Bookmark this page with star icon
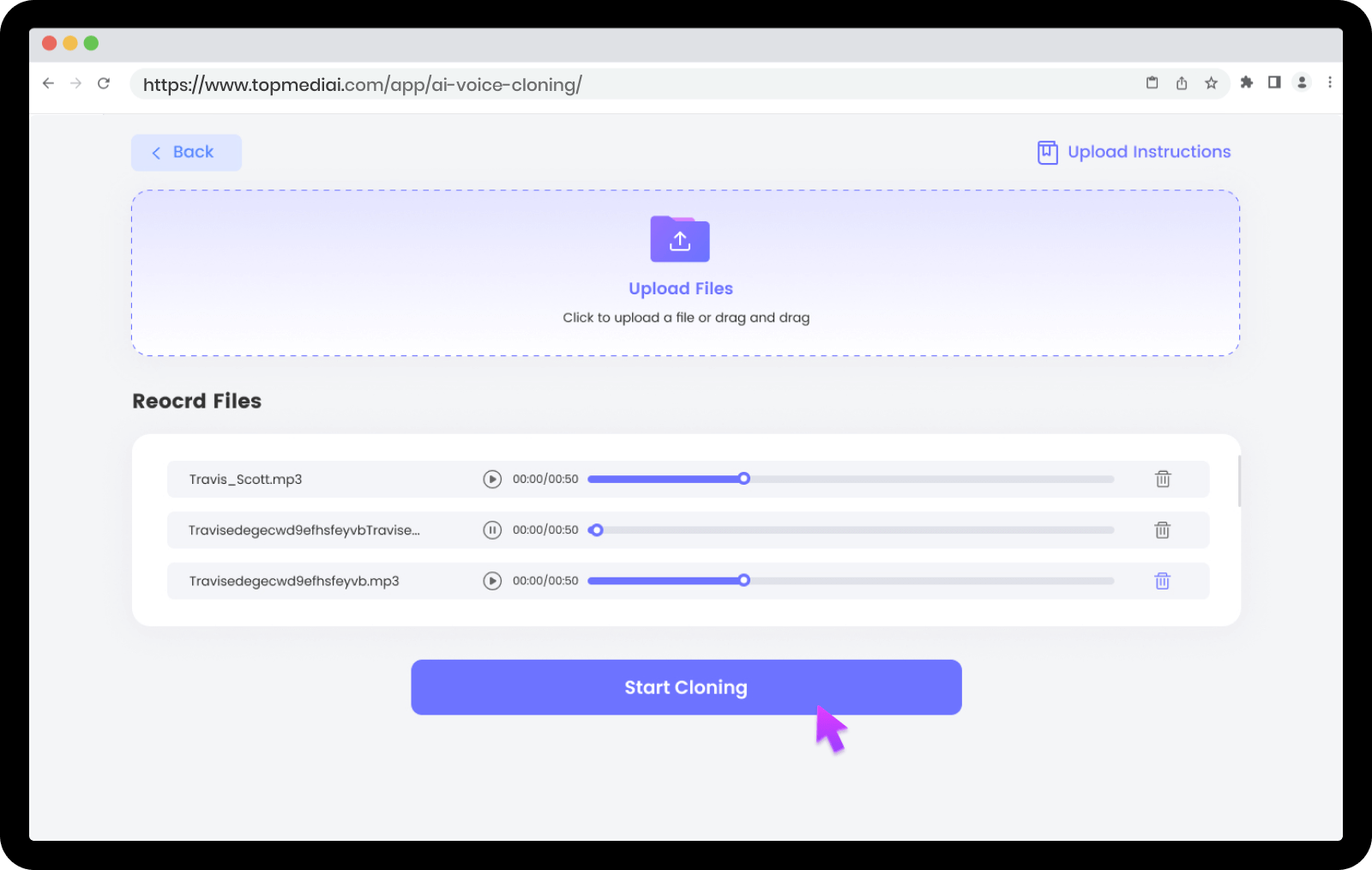The height and width of the screenshot is (870, 1372). coord(1211,83)
